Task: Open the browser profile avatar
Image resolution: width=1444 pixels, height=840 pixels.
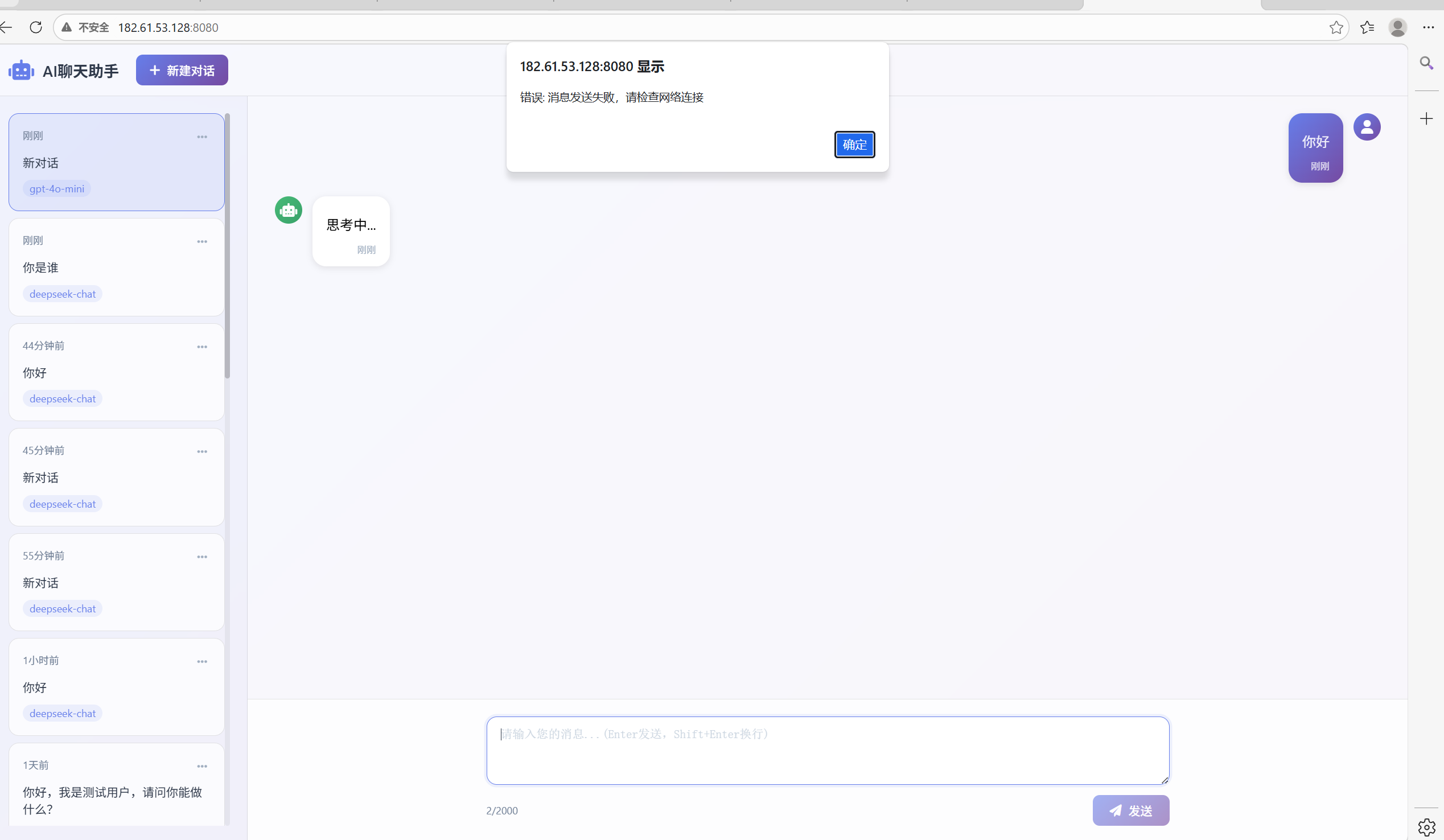Action: [1397, 27]
